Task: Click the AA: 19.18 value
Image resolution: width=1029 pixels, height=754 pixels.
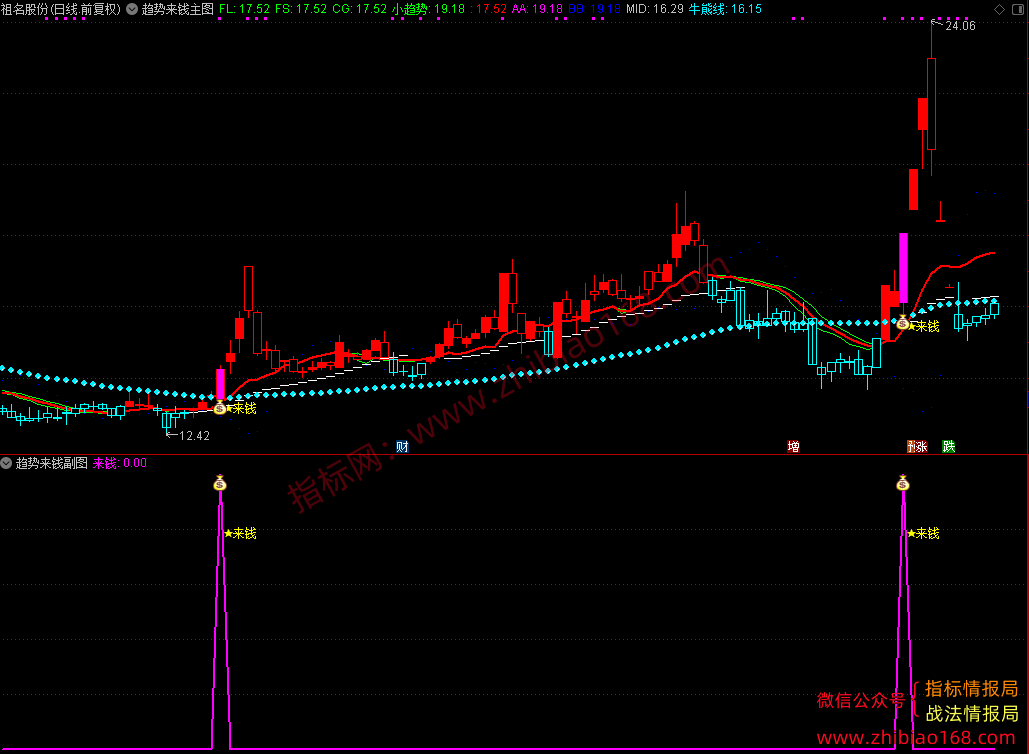Action: tap(537, 9)
